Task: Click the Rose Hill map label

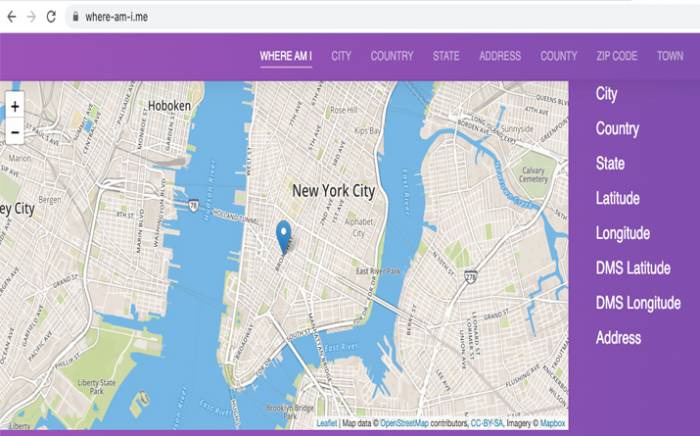Action: point(344,110)
